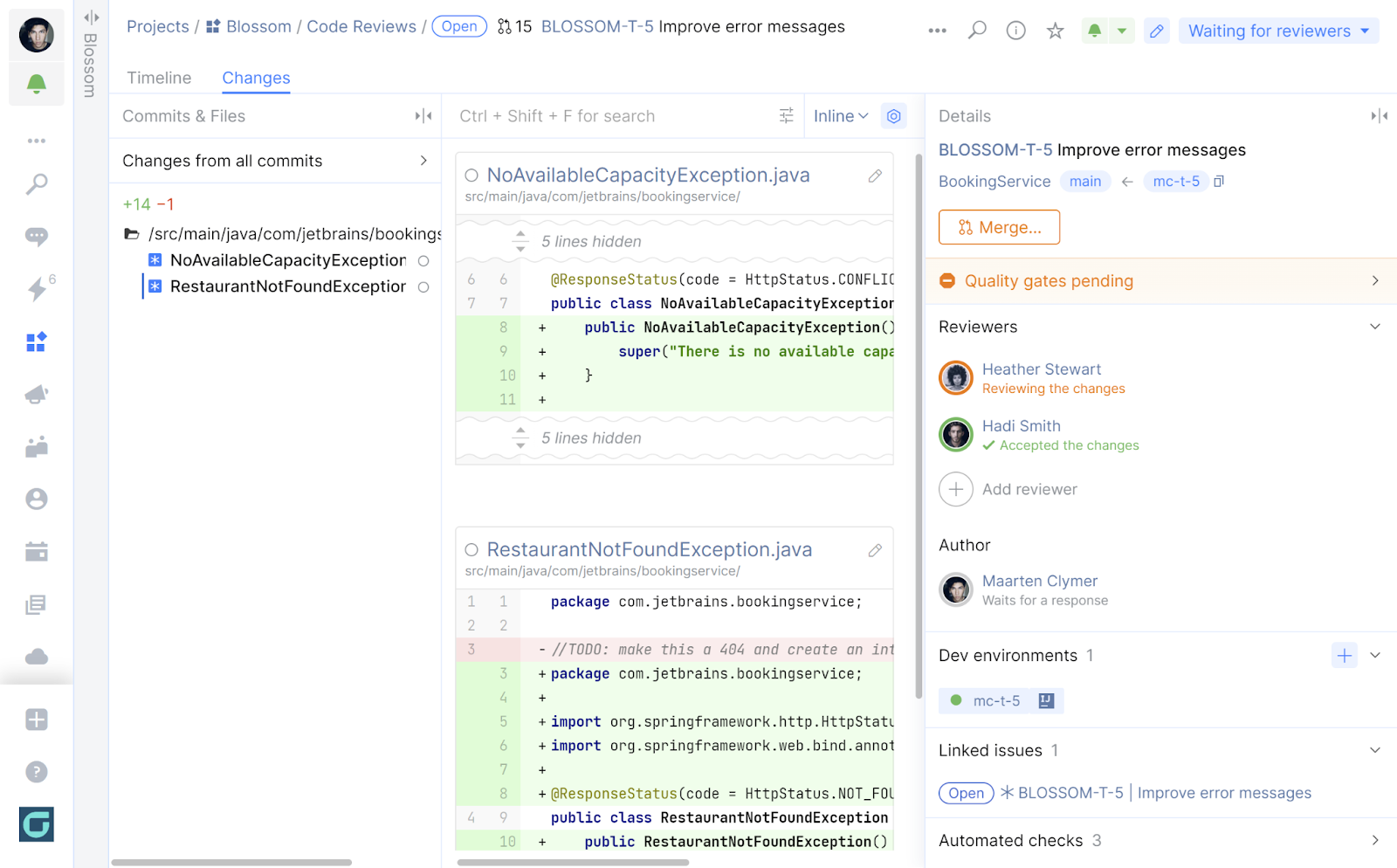Open the notifications bell in sidebar
This screenshot has height=868, width=1397.
coord(37,84)
